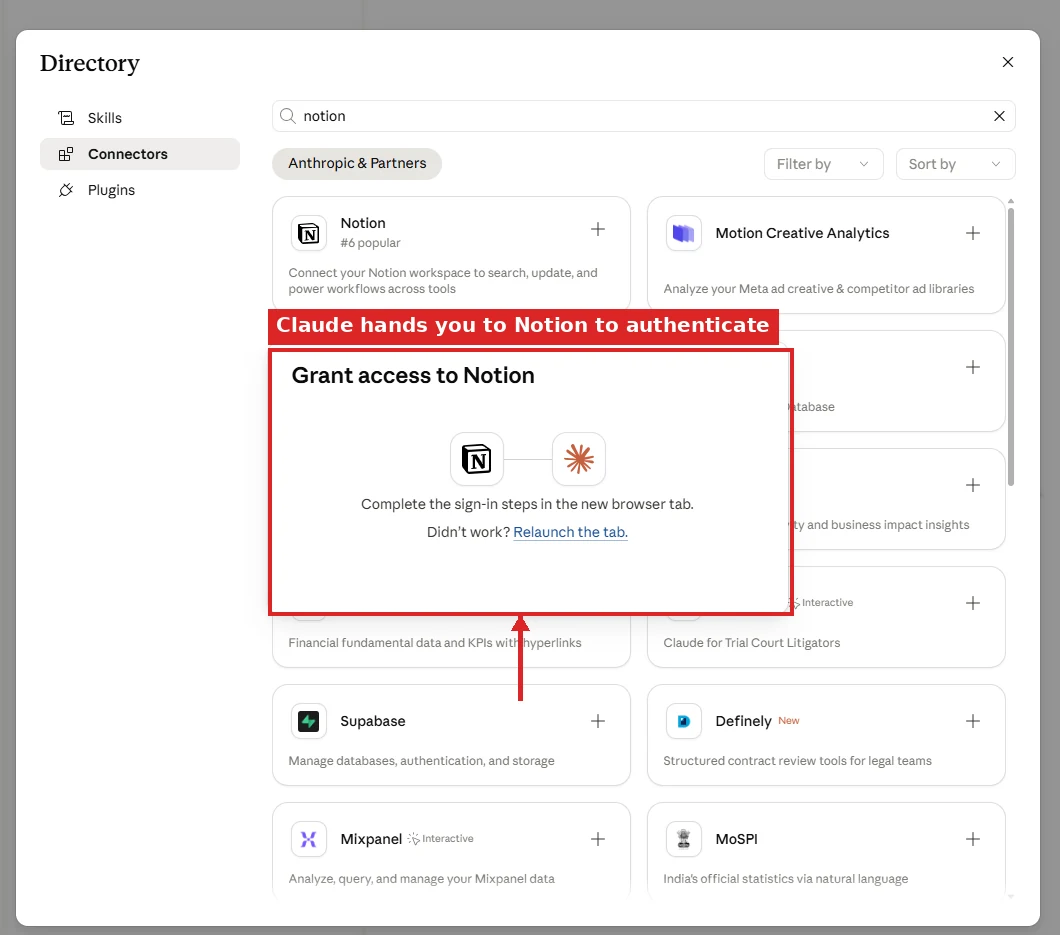Add the connector ending in 'tabase'
Viewport: 1060px width, 935px height.
972,367
